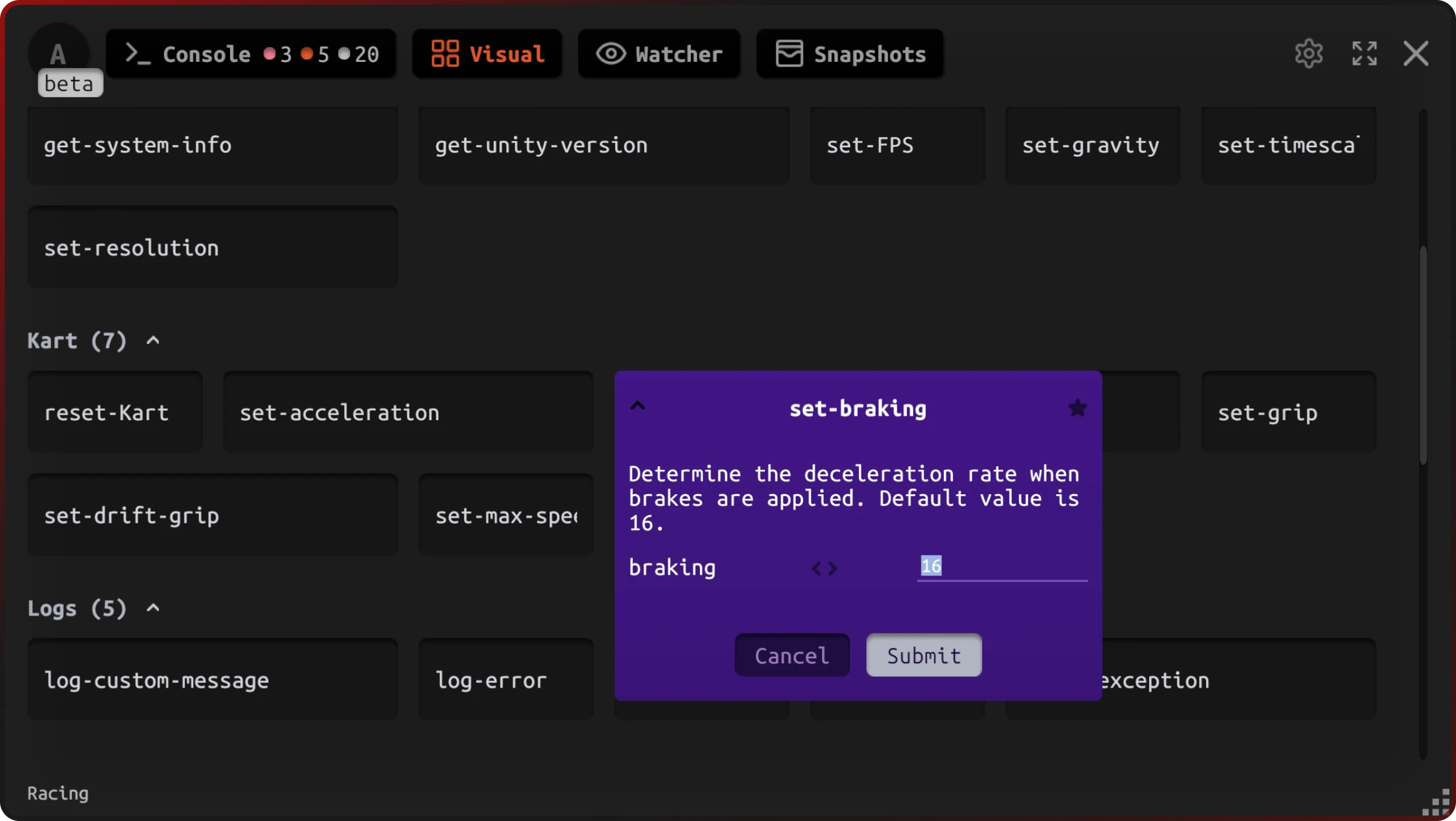Open the Snapshots tab
Image resolution: width=1456 pixels, height=821 pixels.
coord(850,54)
